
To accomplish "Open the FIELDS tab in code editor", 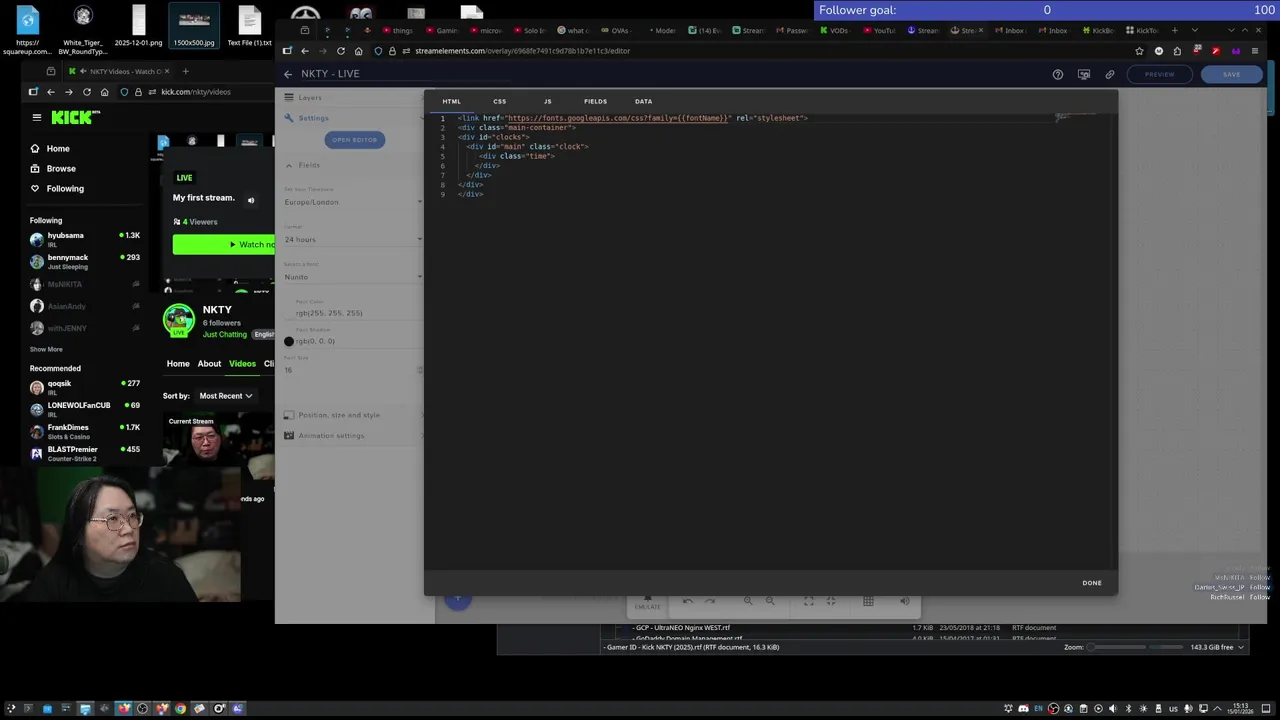I will pyautogui.click(x=595, y=101).
